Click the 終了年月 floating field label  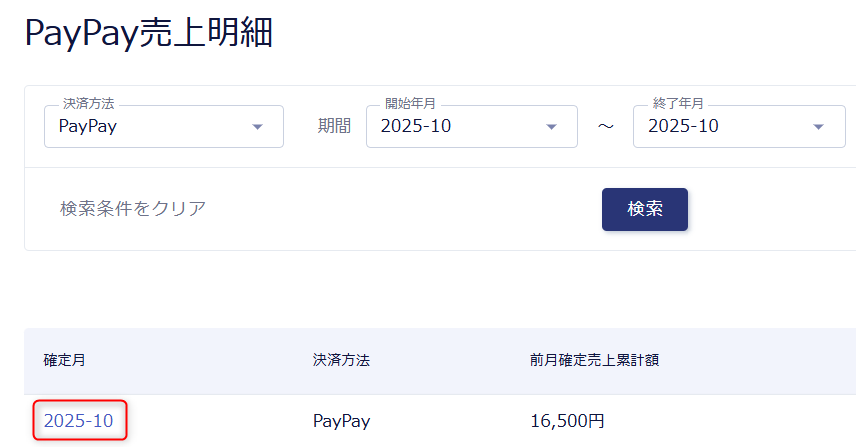pyautogui.click(x=677, y=104)
